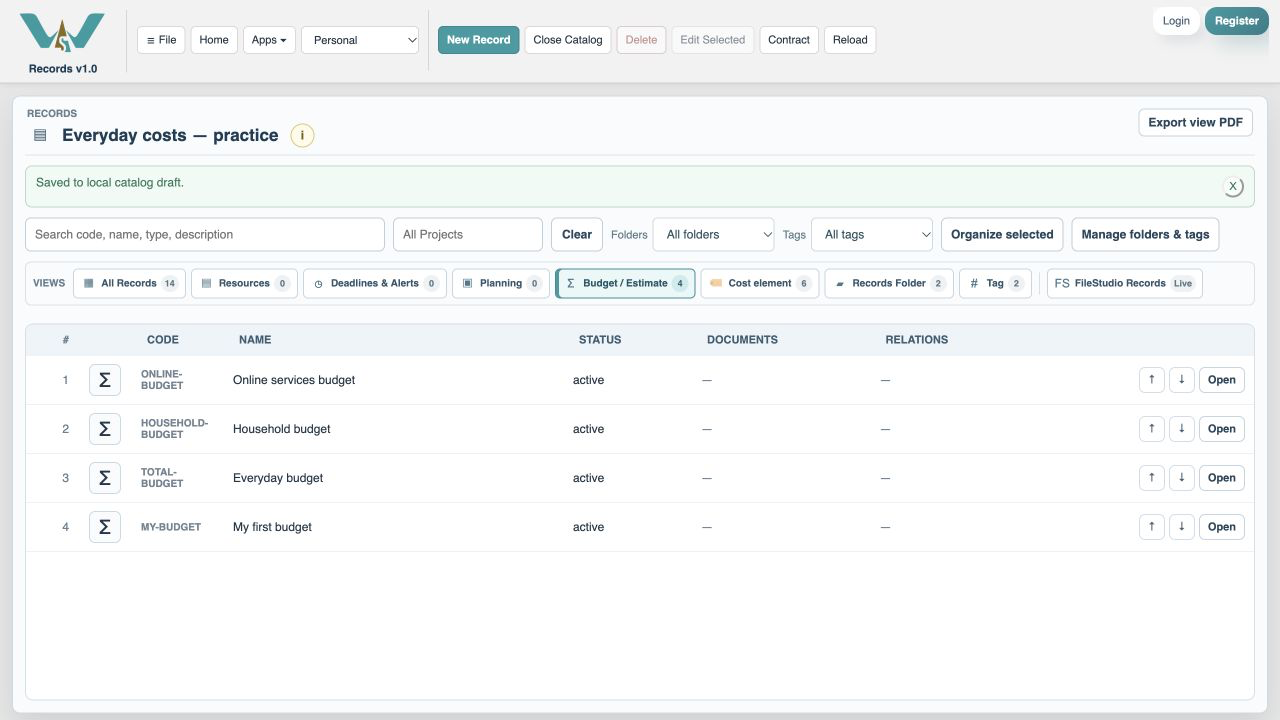The image size is (1280, 720).
Task: Click sigma icon for My first budget
Action: [105, 527]
